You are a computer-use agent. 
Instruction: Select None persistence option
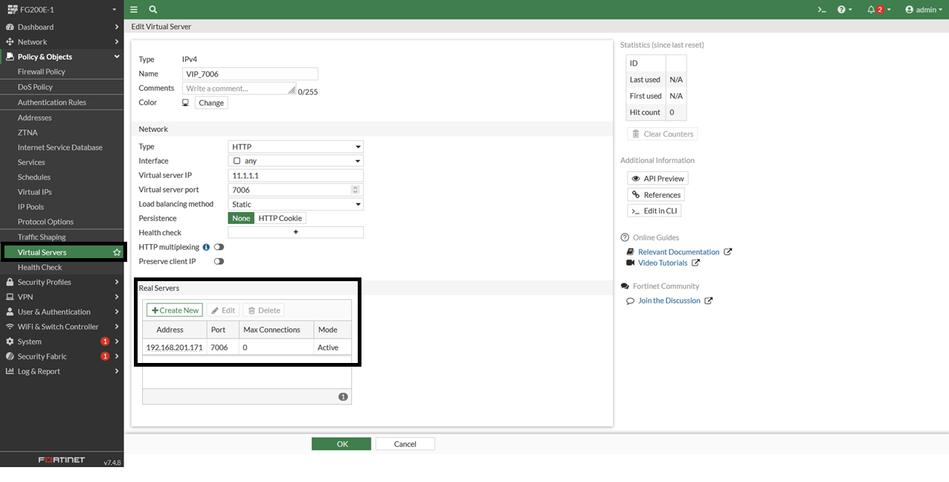coord(241,218)
